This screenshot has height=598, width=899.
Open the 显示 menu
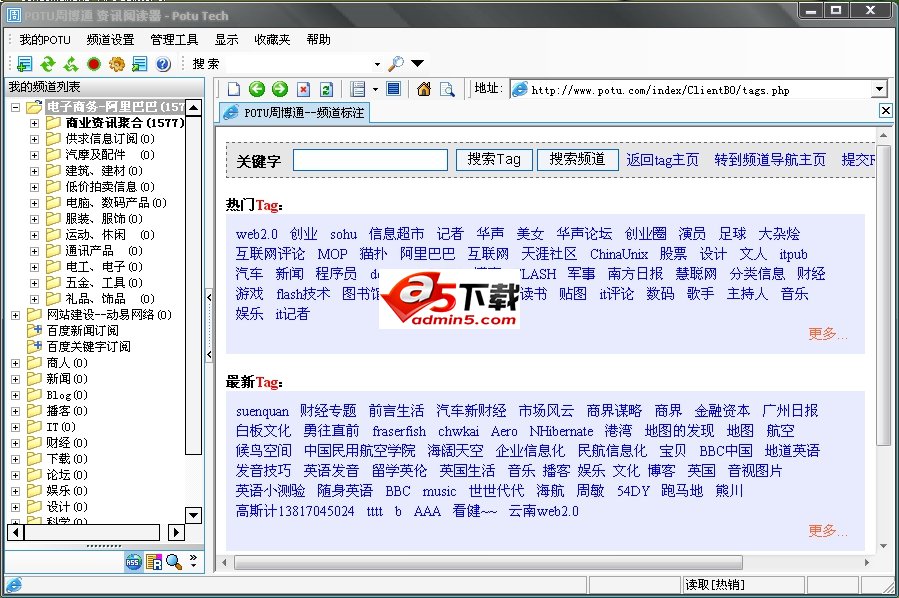(x=226, y=40)
